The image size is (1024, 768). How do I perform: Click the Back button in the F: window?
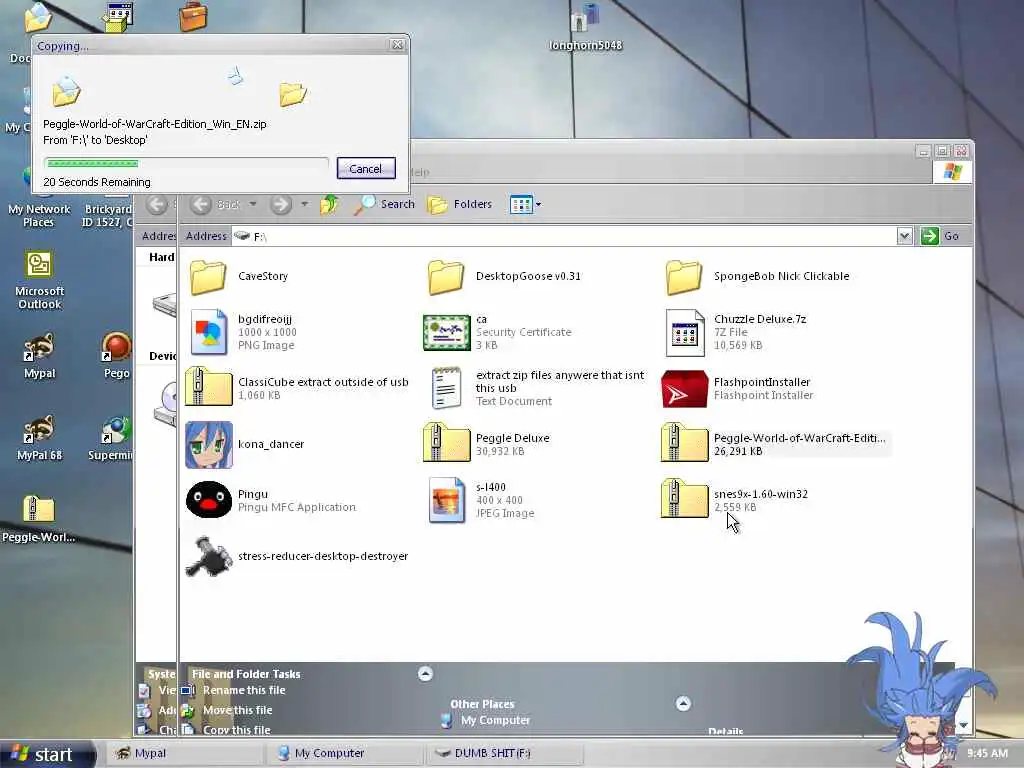click(x=216, y=204)
